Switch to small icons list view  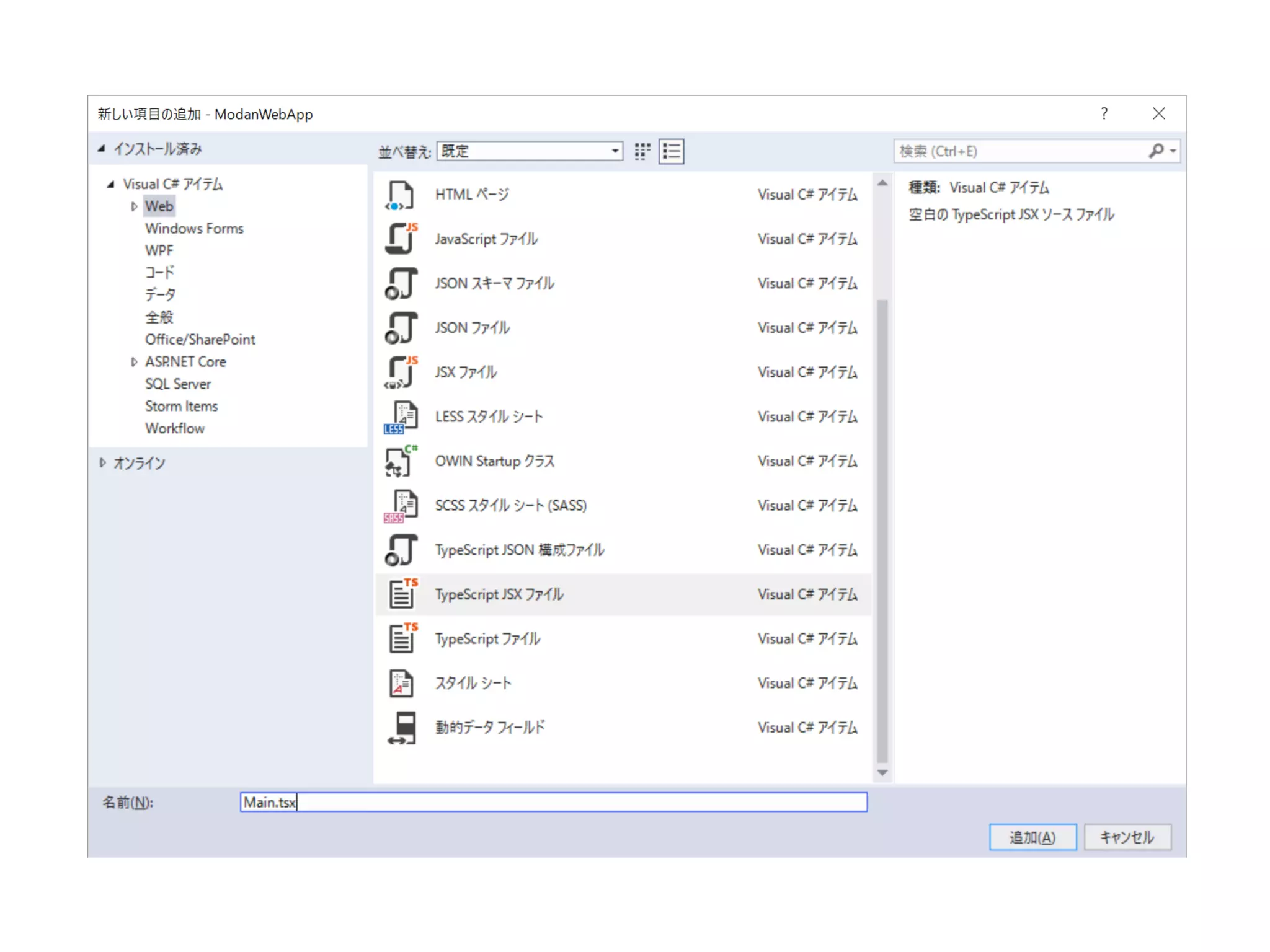pyautogui.click(x=672, y=151)
